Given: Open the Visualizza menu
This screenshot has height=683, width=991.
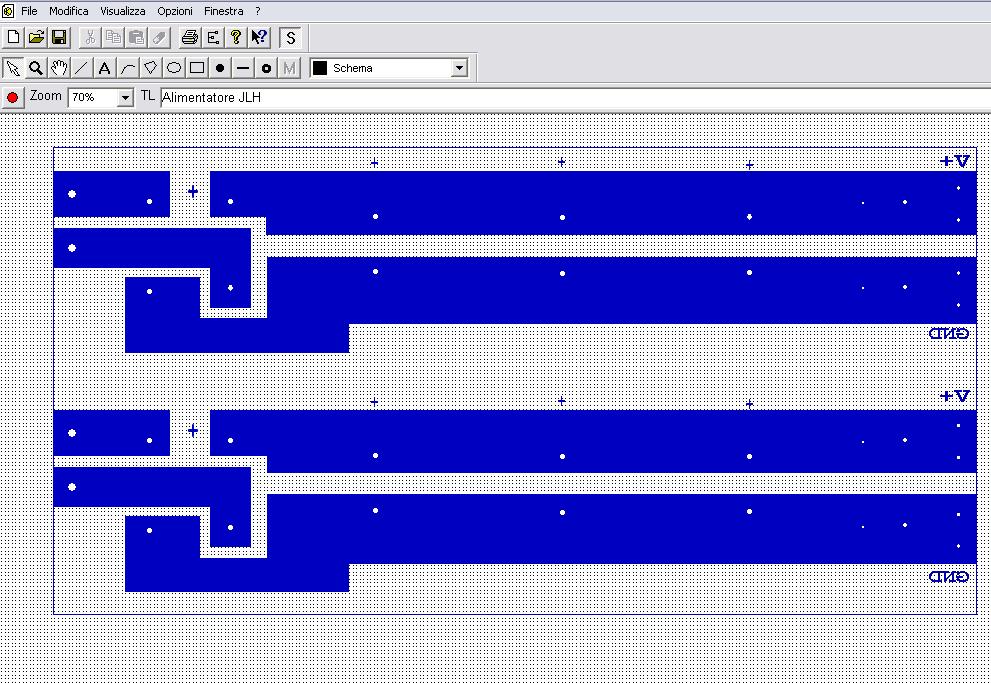Looking at the screenshot, I should [x=123, y=11].
